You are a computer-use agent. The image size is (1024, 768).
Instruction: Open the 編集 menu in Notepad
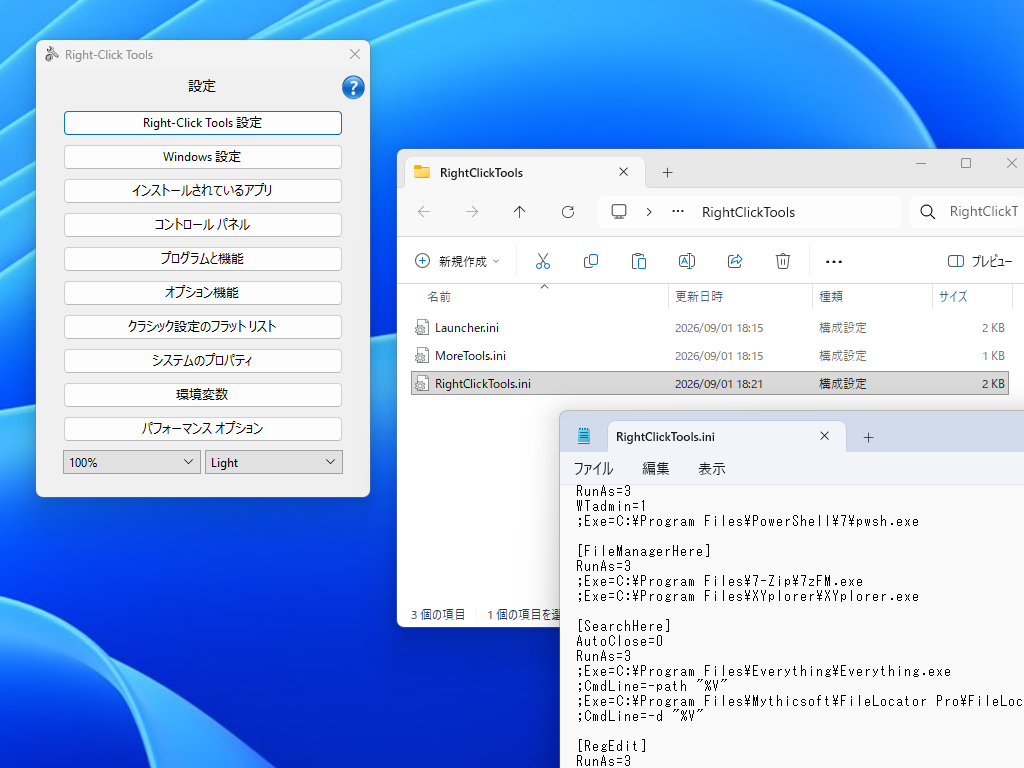(x=656, y=468)
